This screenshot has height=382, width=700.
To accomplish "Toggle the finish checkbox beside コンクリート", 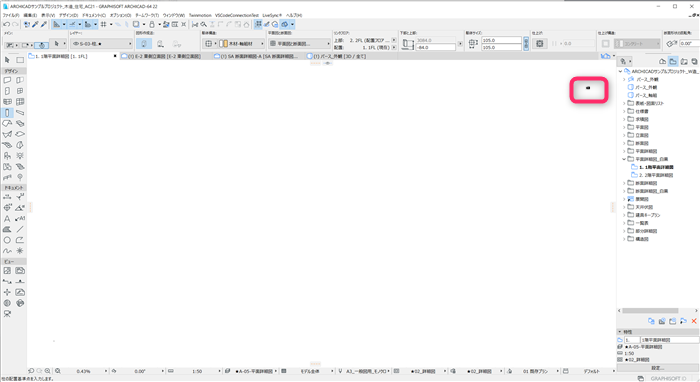I will point(605,44).
